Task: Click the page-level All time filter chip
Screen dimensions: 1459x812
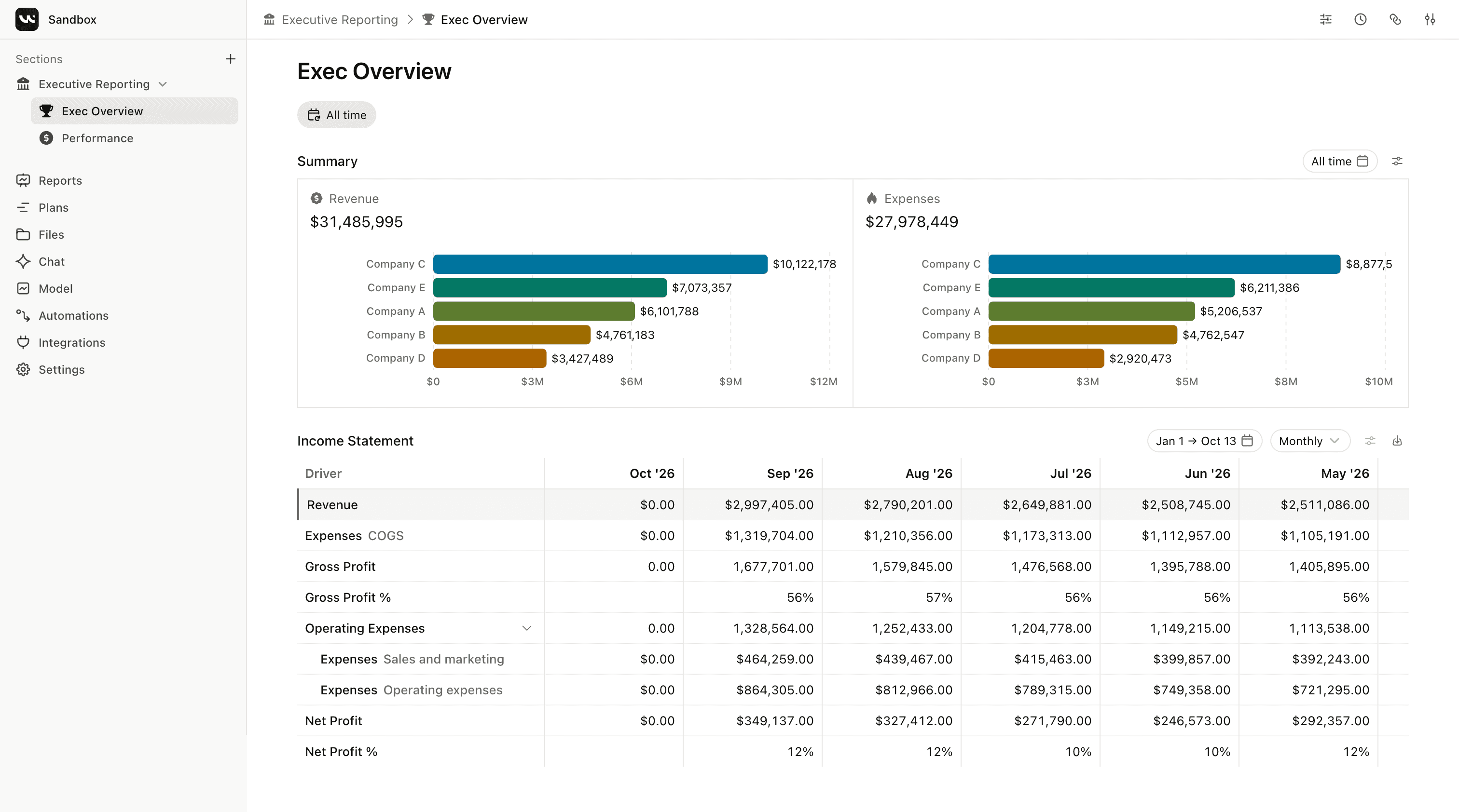Action: pyautogui.click(x=336, y=115)
